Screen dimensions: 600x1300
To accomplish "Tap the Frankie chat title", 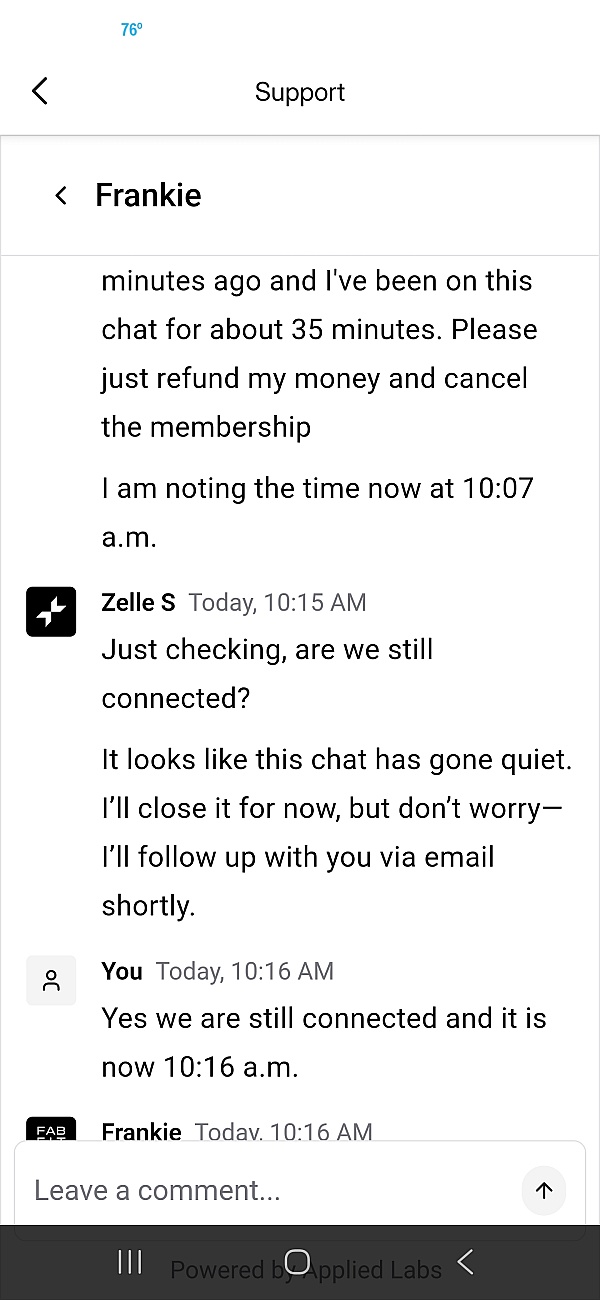I will click(148, 195).
